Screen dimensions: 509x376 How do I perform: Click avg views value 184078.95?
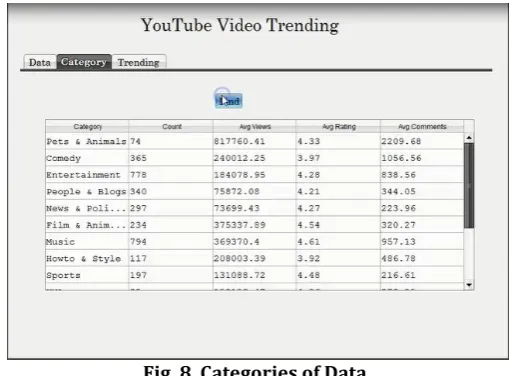240,175
